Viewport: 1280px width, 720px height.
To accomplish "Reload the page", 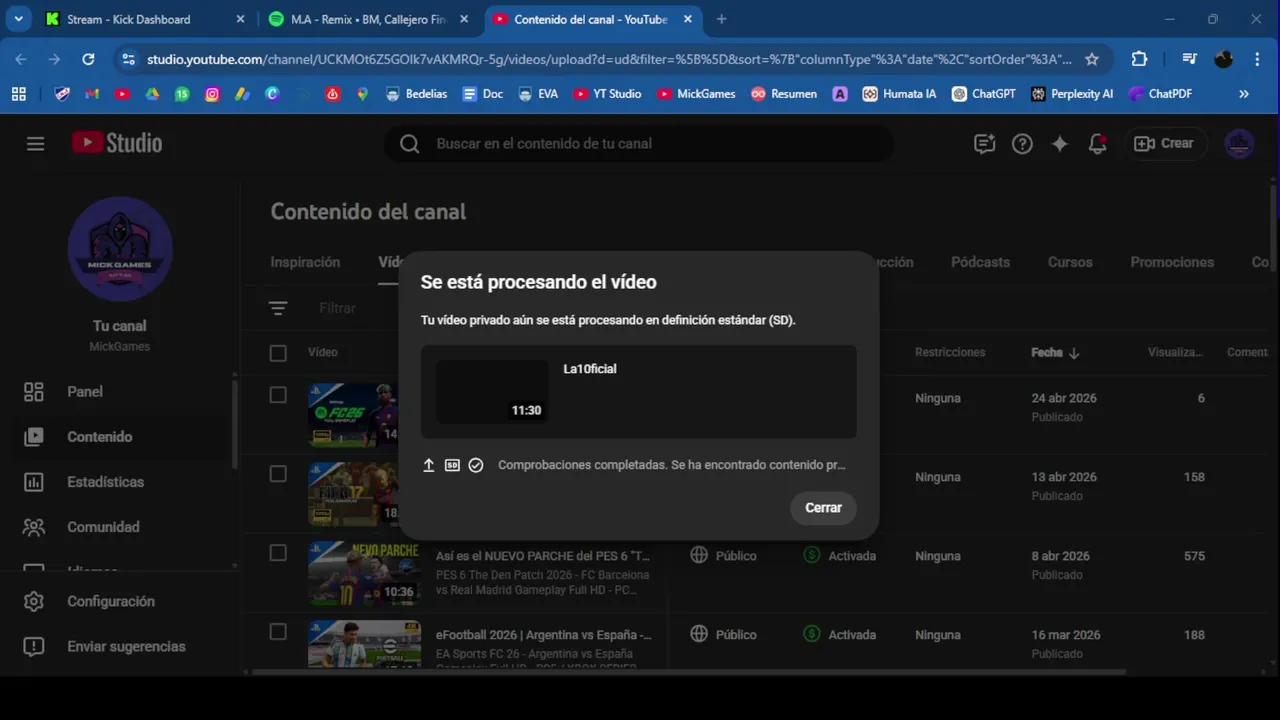I will tap(88, 59).
